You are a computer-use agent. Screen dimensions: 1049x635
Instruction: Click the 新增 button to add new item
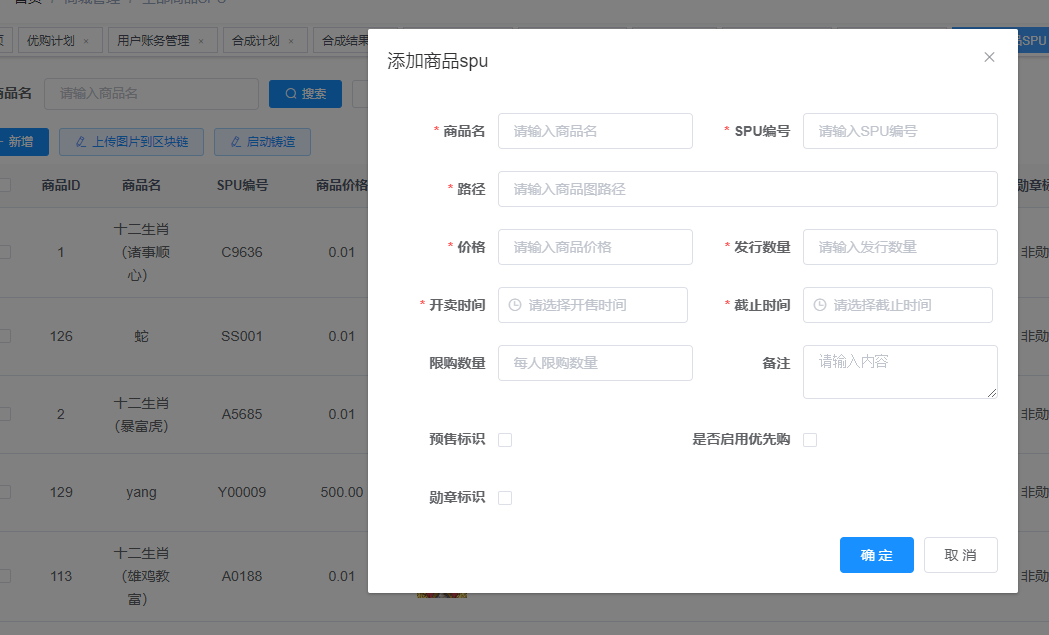tap(23, 142)
